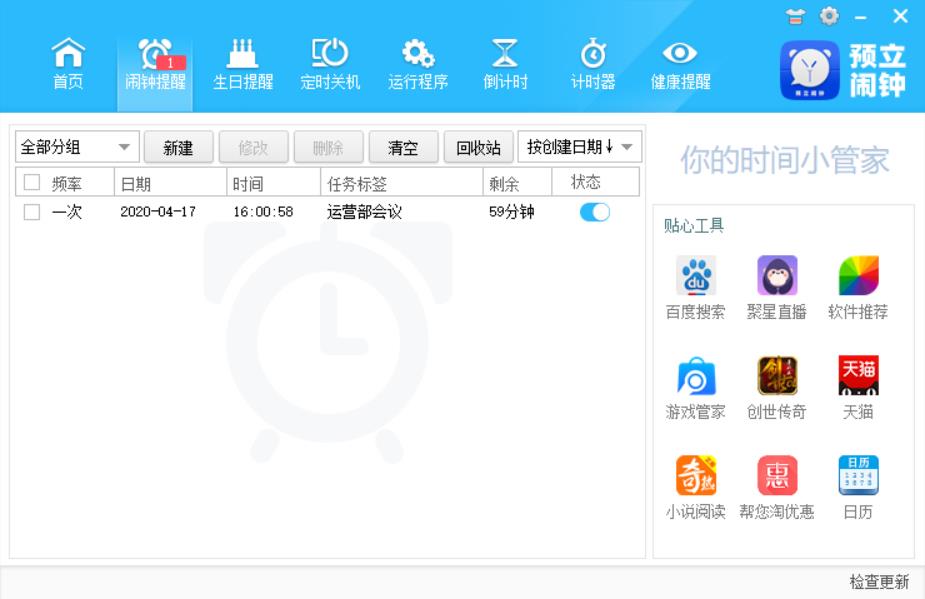This screenshot has width=925, height=599.
Task: Switch to 生日提醒 birthday reminder tab
Action: tap(243, 64)
